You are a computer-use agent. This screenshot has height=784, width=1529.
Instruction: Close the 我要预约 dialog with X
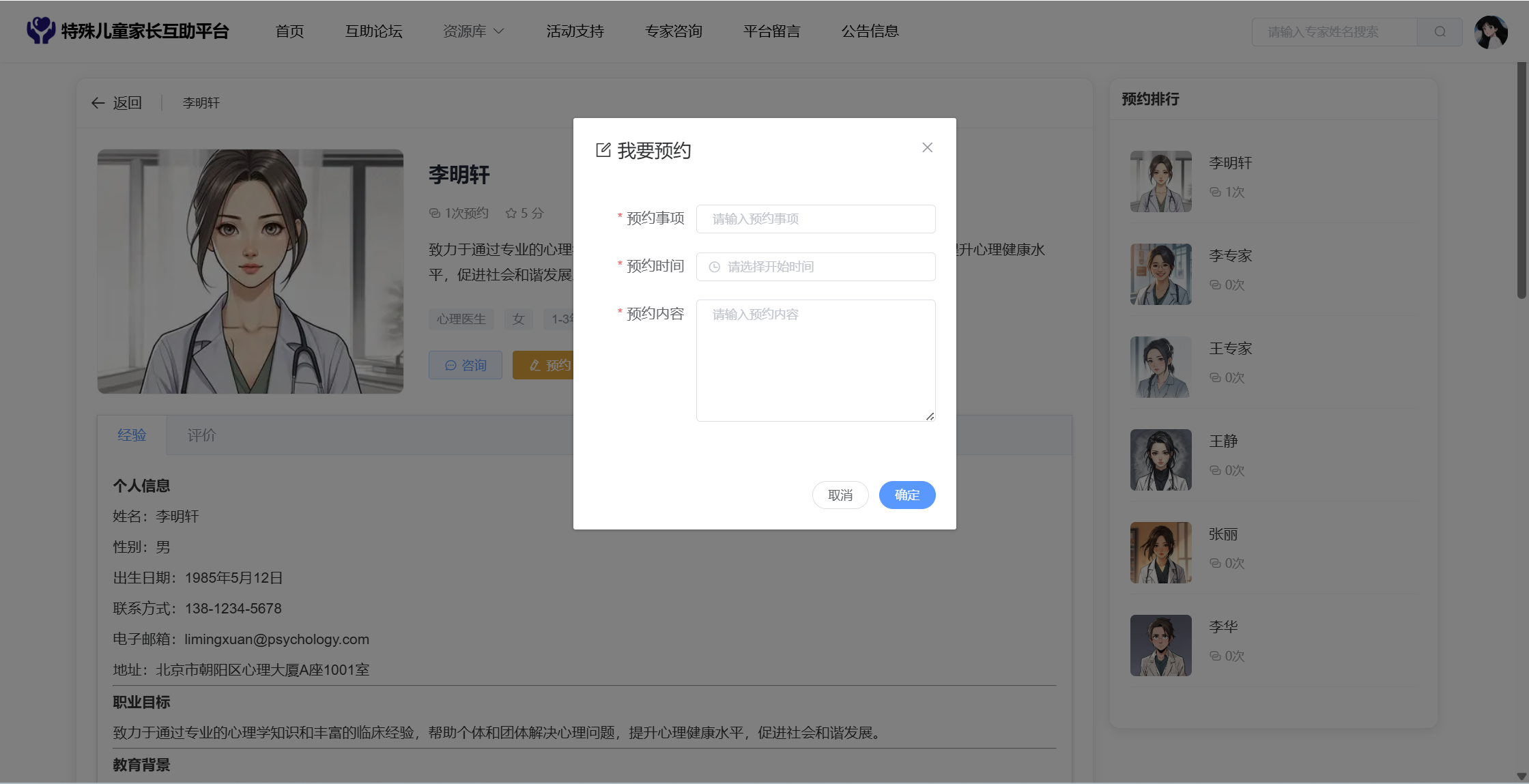click(x=927, y=147)
